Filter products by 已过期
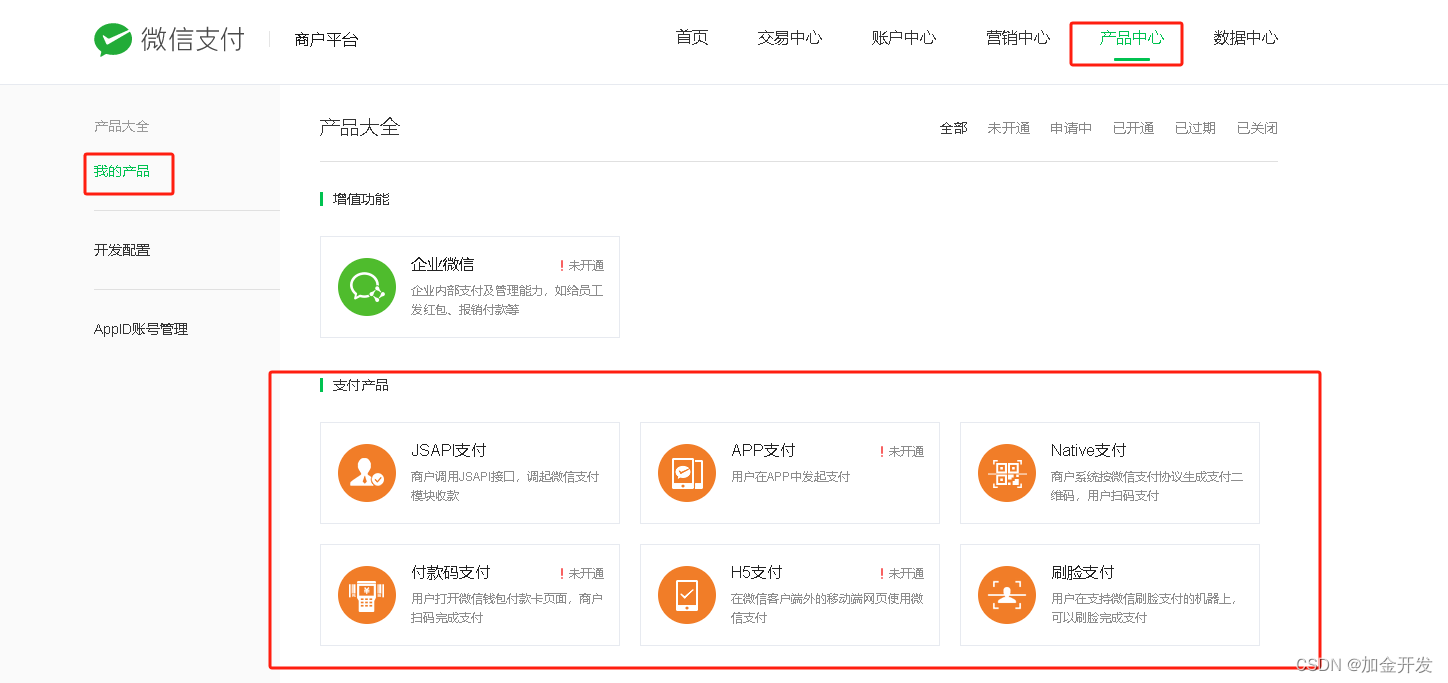This screenshot has width=1448, height=683. tap(1195, 128)
